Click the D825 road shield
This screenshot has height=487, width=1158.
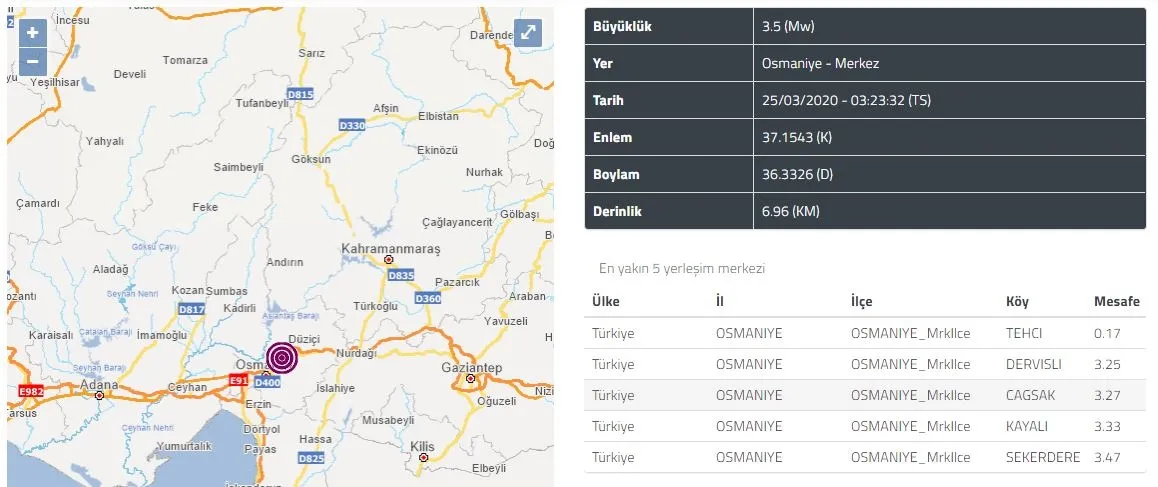311,458
